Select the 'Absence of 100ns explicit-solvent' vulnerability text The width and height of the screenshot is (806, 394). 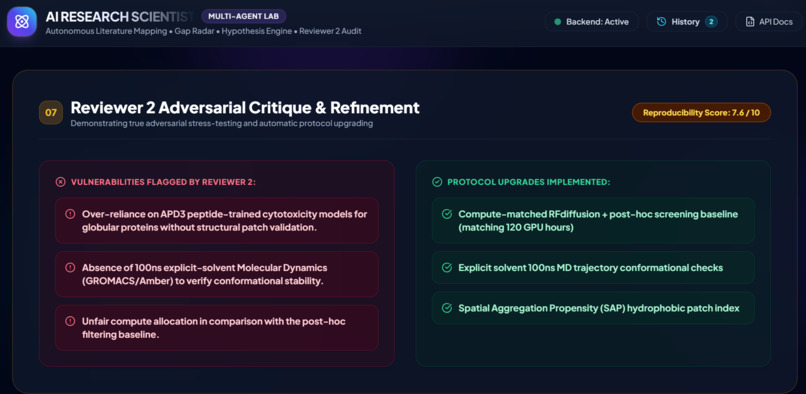pos(205,274)
